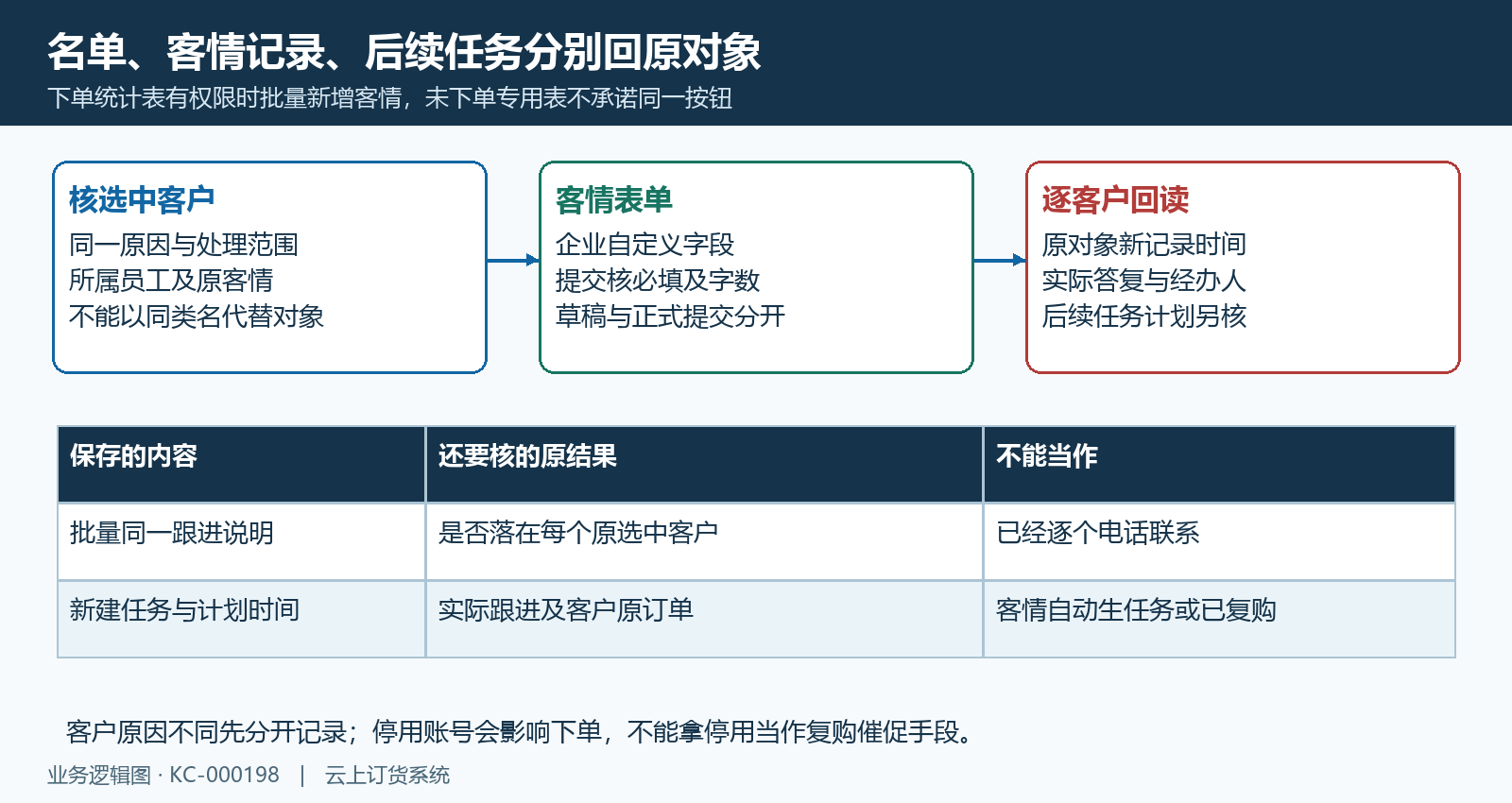The image size is (1512, 803).
Task: Click the line "提交核必填及字数"
Action: click(658, 281)
